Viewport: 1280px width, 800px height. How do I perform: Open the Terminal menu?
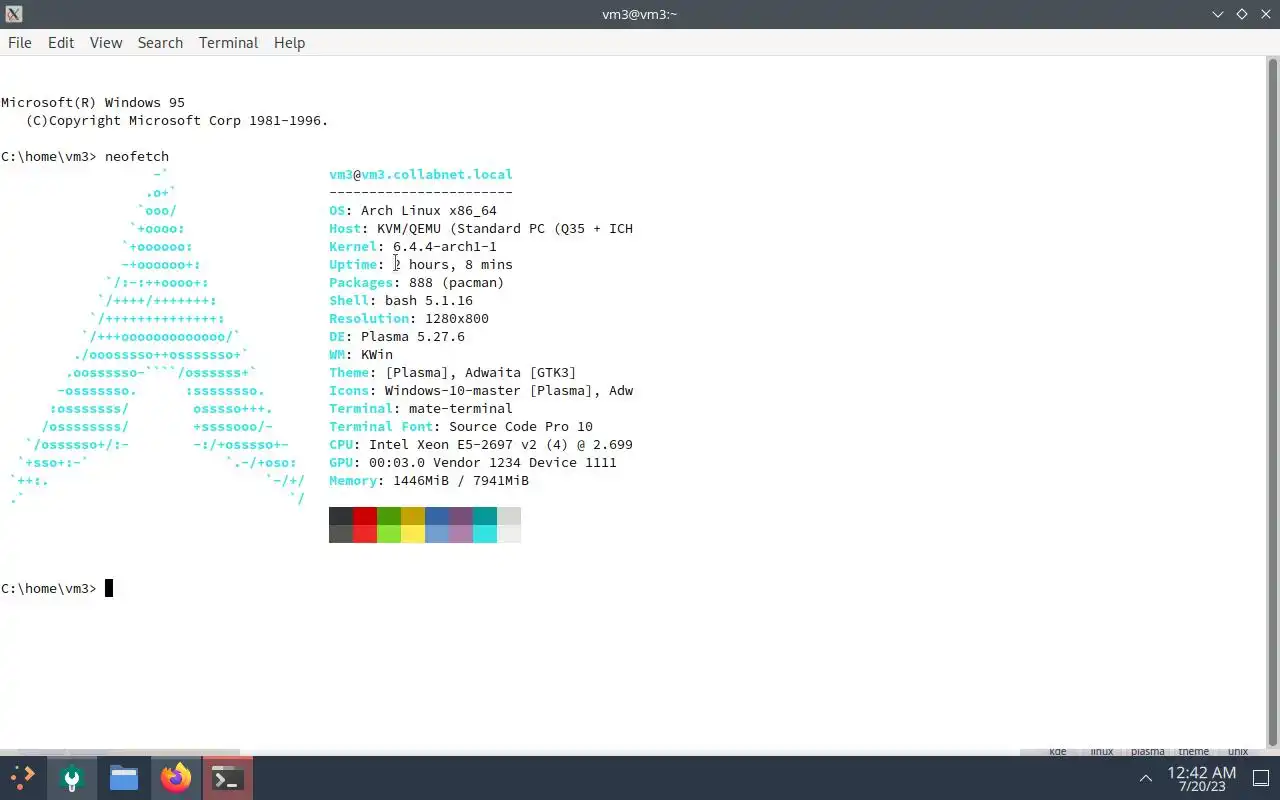(228, 43)
